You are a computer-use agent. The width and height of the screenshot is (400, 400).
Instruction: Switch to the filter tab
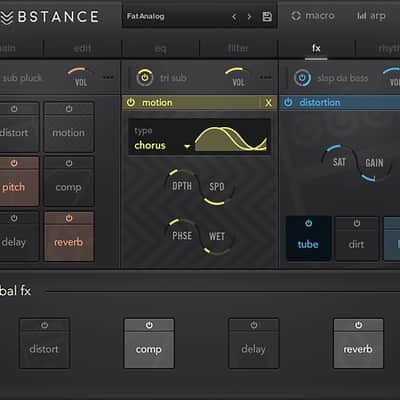pos(238,49)
